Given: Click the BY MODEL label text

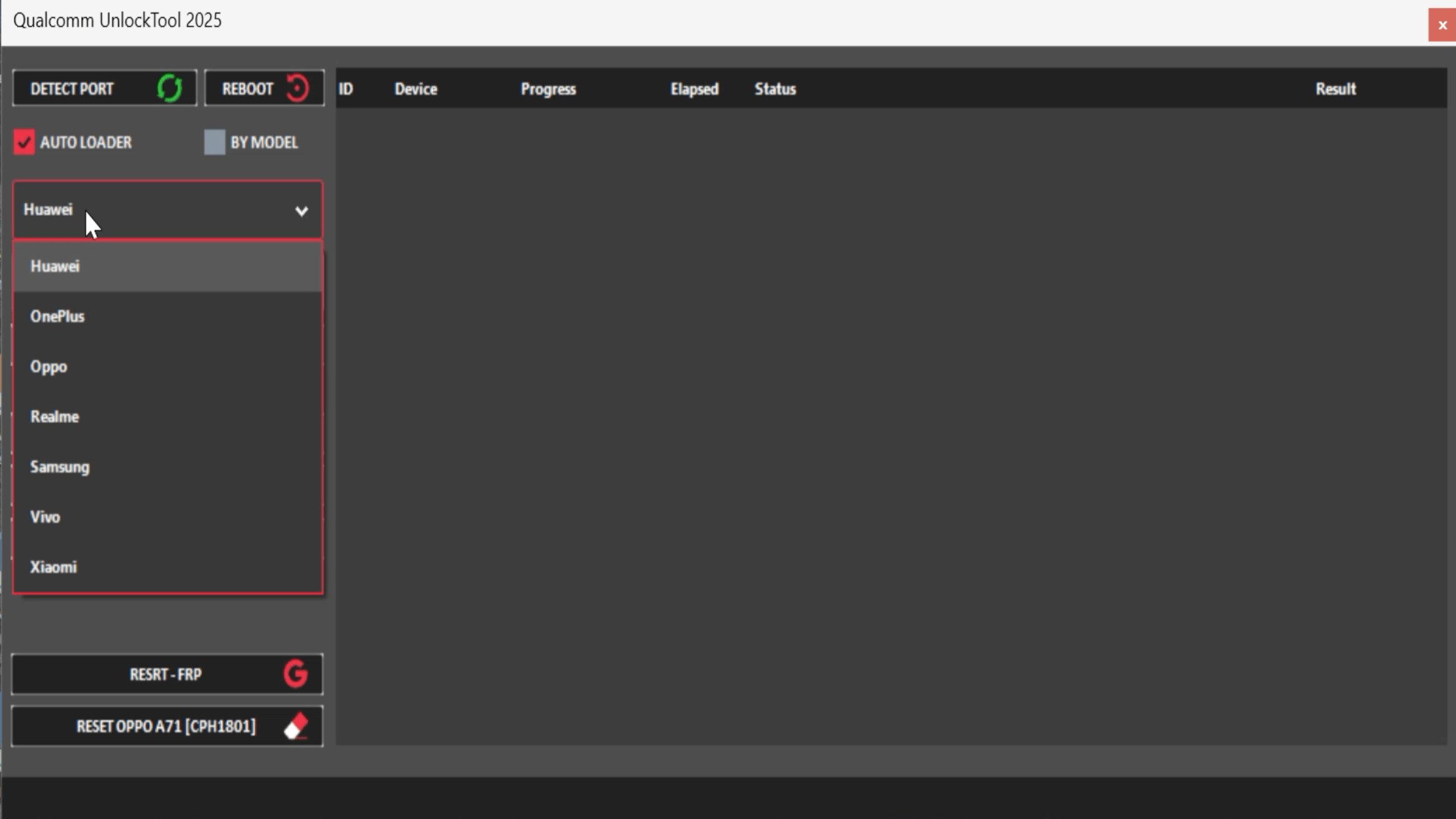Looking at the screenshot, I should 264,142.
